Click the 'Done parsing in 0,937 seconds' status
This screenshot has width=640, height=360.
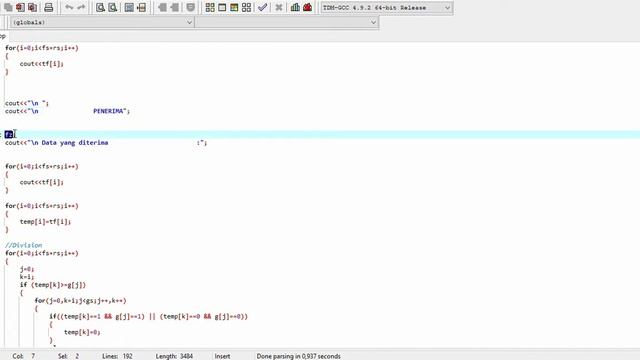tap(298, 356)
